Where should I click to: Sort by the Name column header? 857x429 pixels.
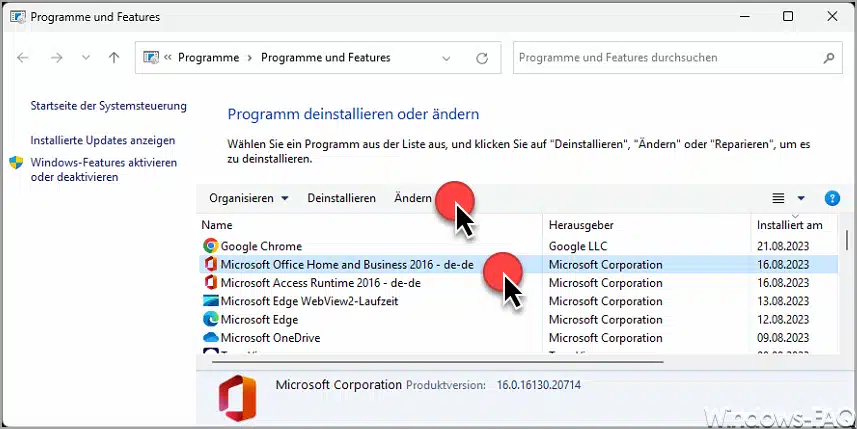point(216,225)
